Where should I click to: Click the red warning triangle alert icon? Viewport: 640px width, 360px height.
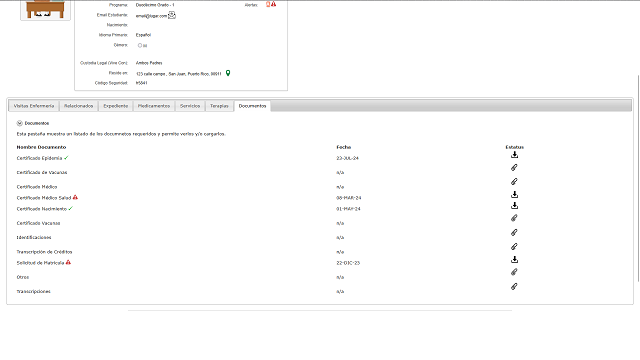(273, 4)
